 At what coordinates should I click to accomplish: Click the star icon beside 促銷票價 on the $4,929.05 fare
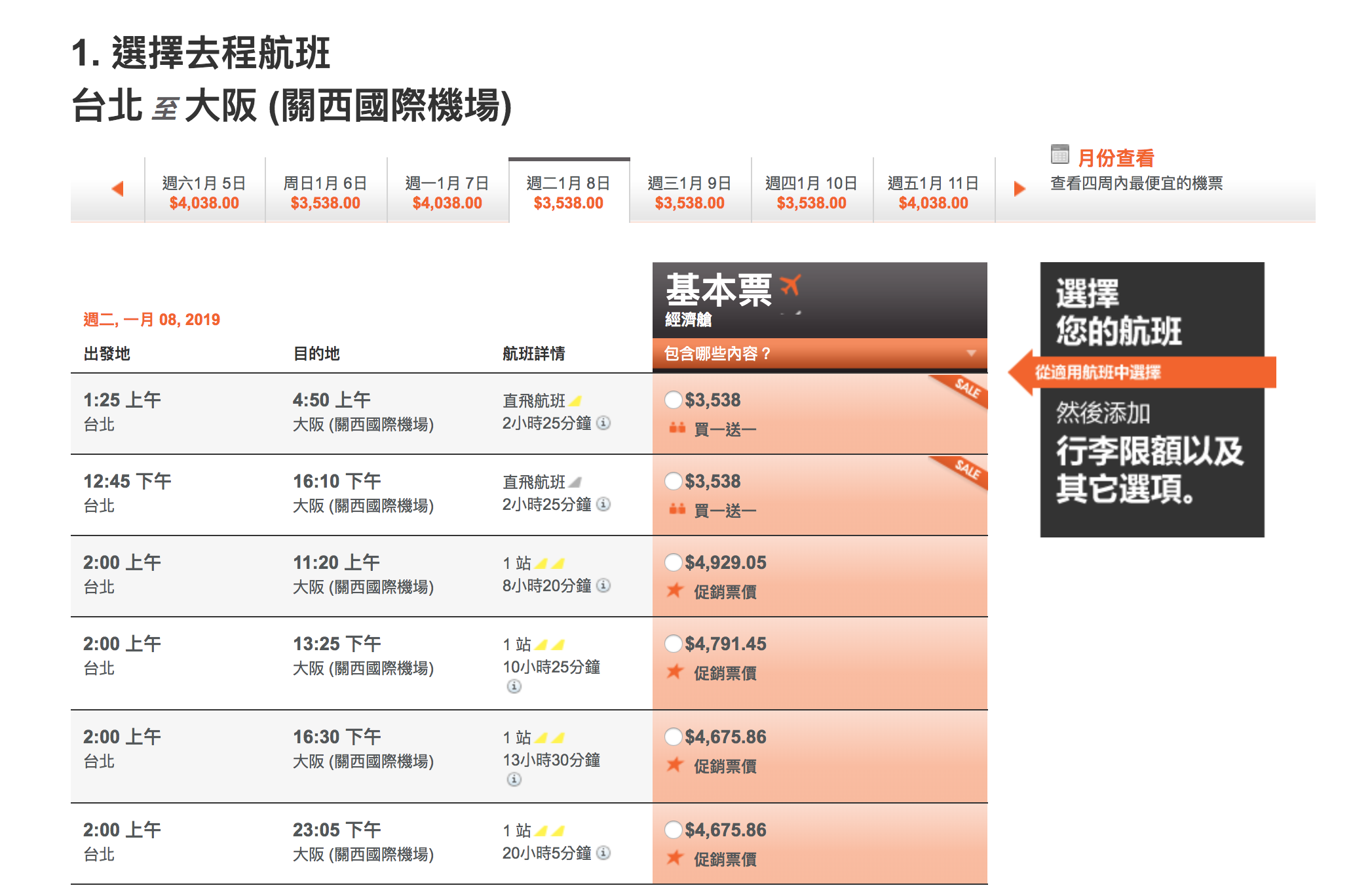click(x=676, y=592)
